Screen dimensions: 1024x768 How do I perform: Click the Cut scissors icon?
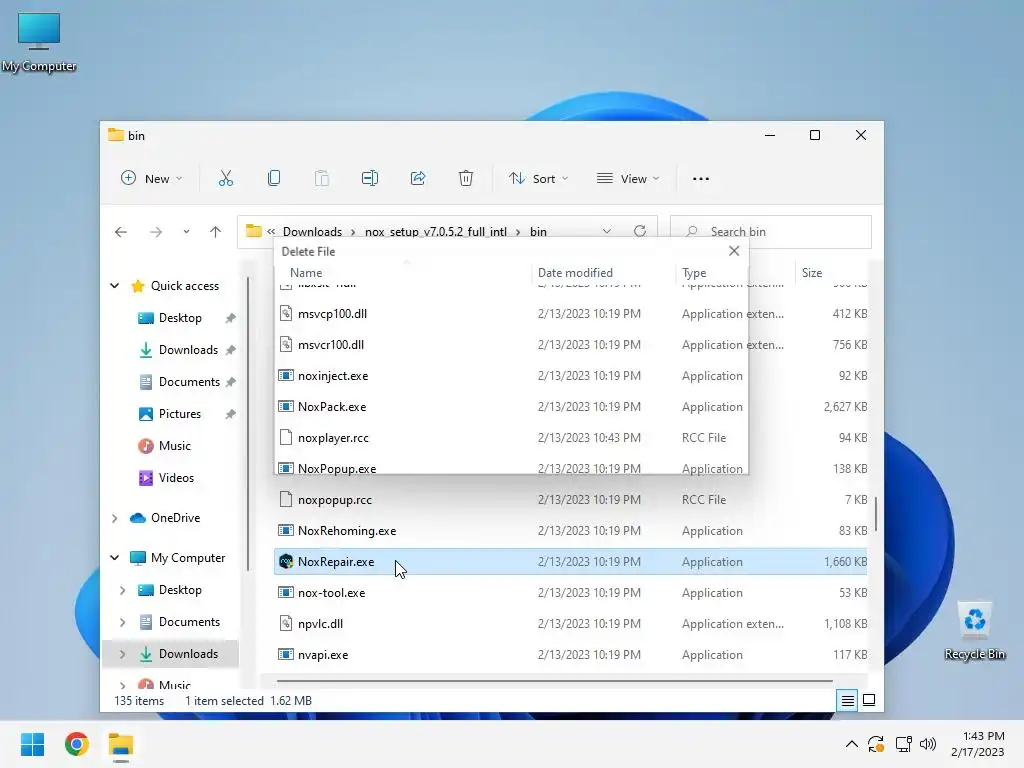point(225,178)
